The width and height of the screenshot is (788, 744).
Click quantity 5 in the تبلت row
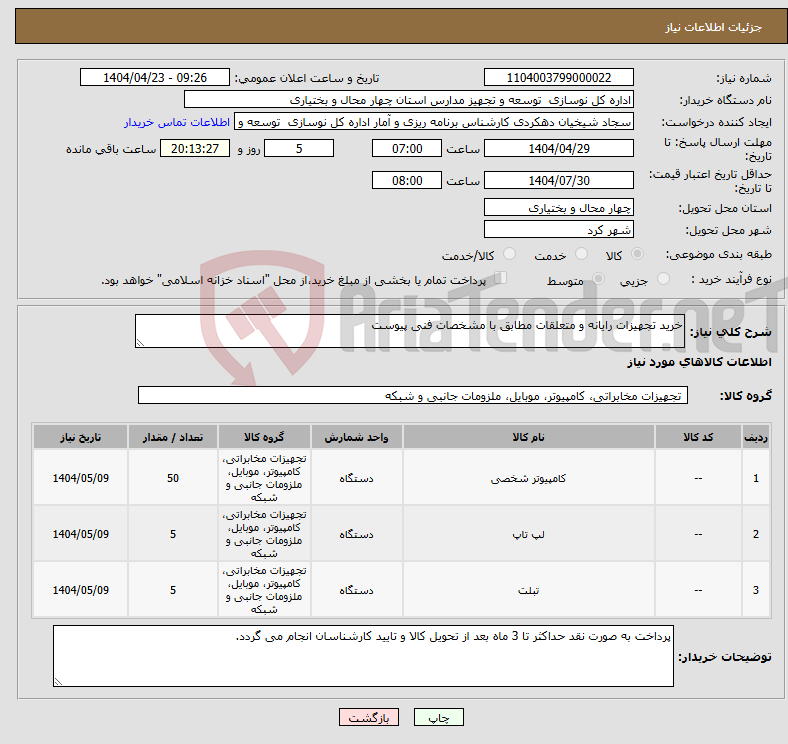[x=173, y=590]
